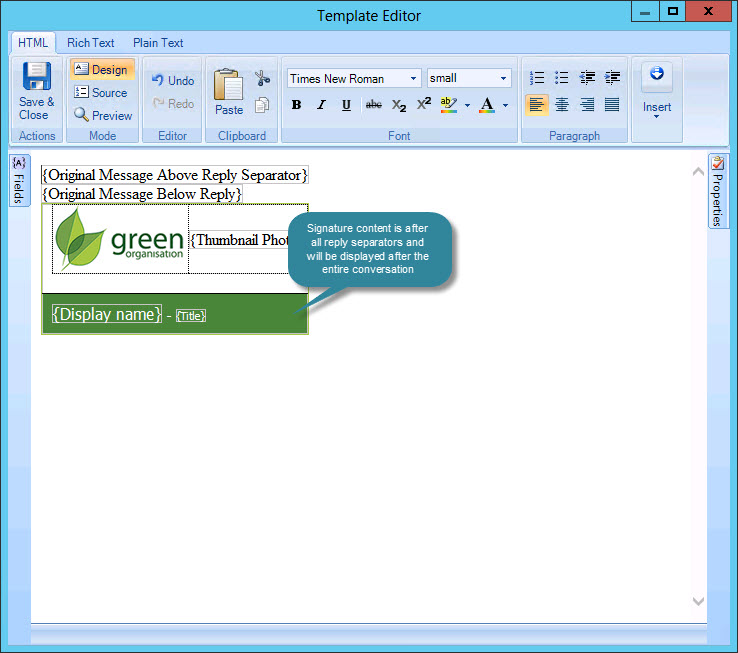Paste clipboard contents
This screenshot has height=653, width=738.
click(229, 92)
